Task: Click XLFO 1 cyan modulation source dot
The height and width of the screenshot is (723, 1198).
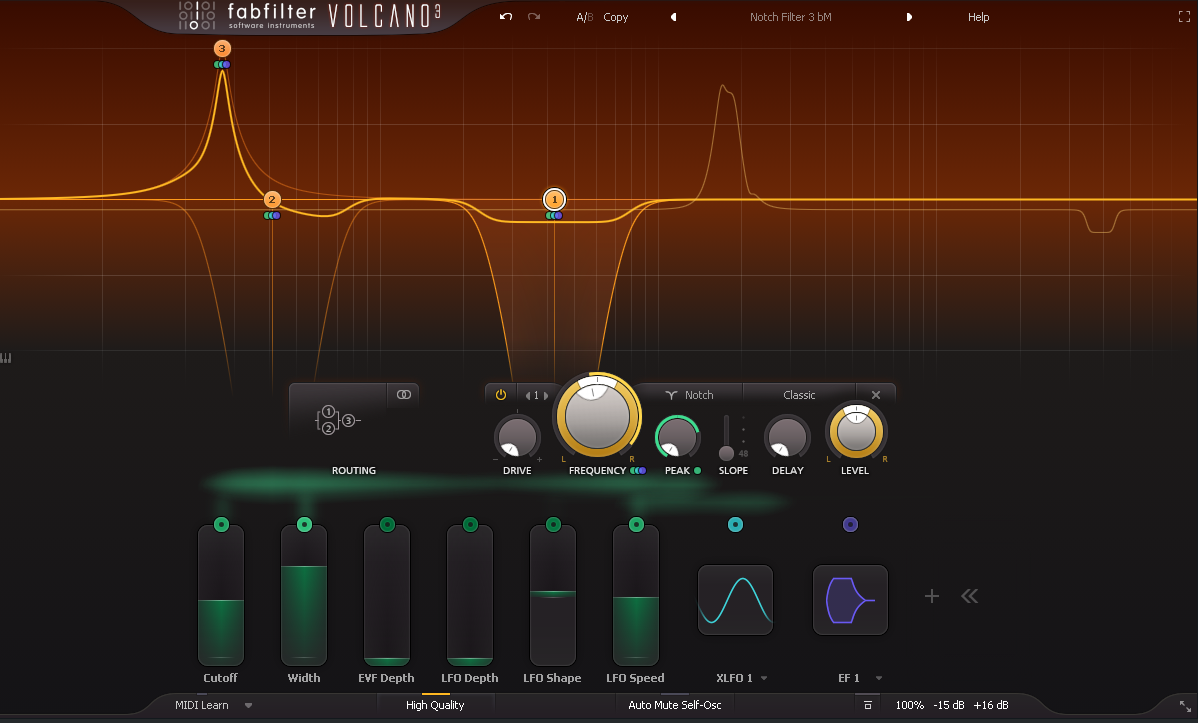Action: coord(735,524)
